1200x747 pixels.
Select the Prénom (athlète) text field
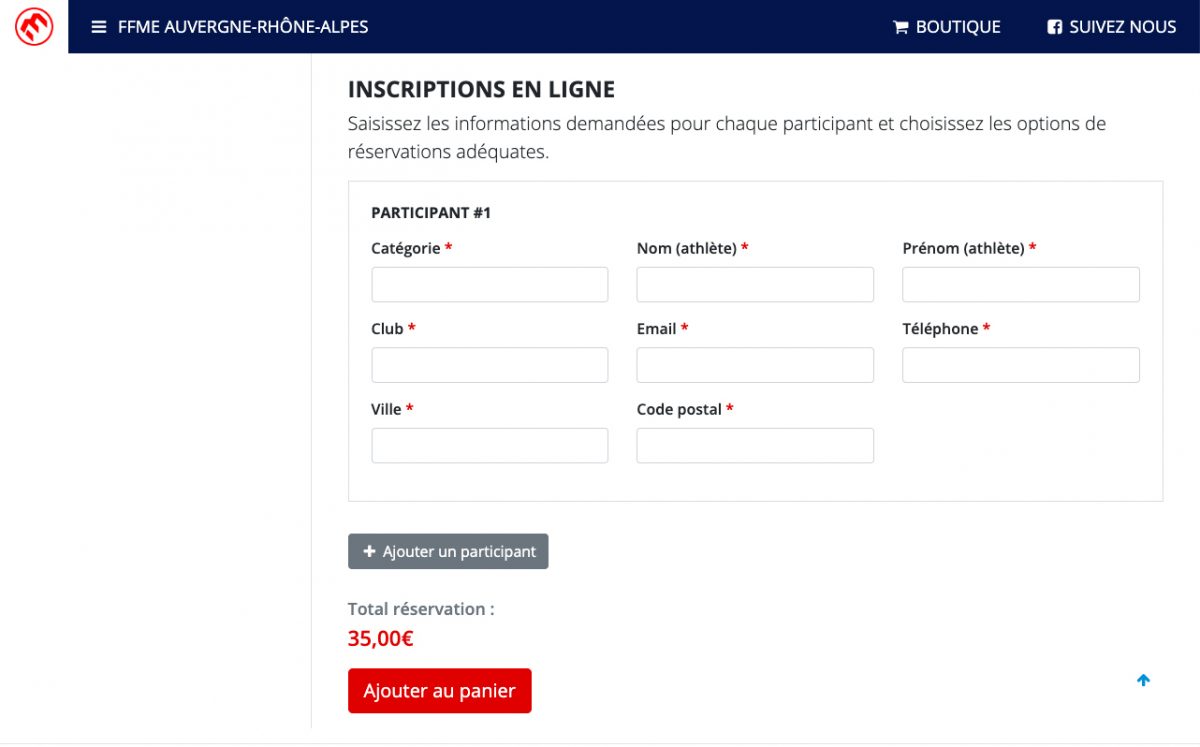tap(1020, 285)
